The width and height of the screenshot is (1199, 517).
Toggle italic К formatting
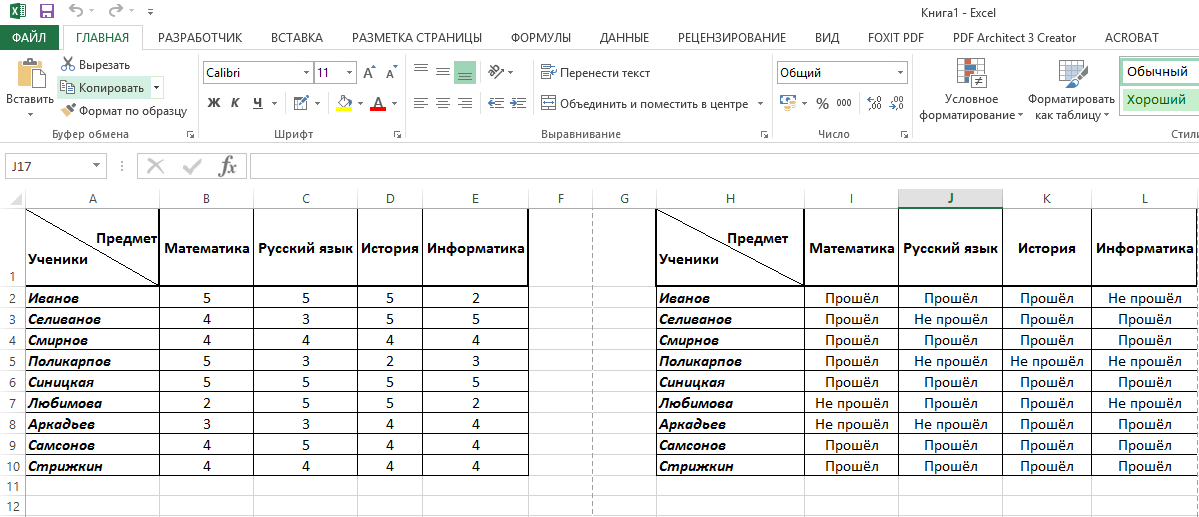[x=236, y=103]
